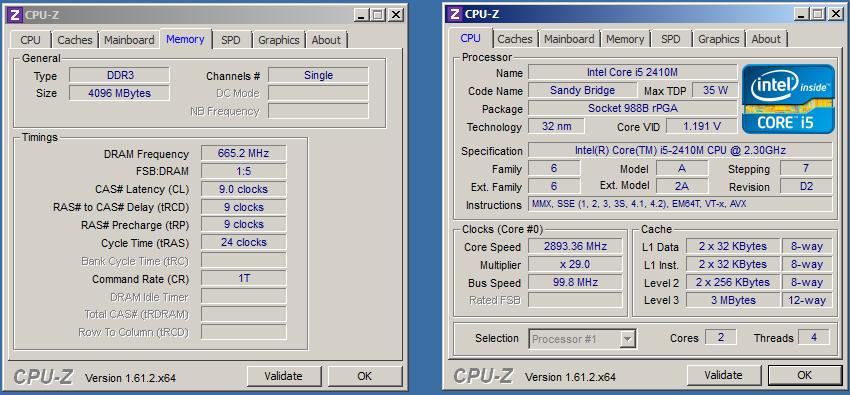Click OK in the Memory window
Screen dimensions: 850x395
[365, 376]
